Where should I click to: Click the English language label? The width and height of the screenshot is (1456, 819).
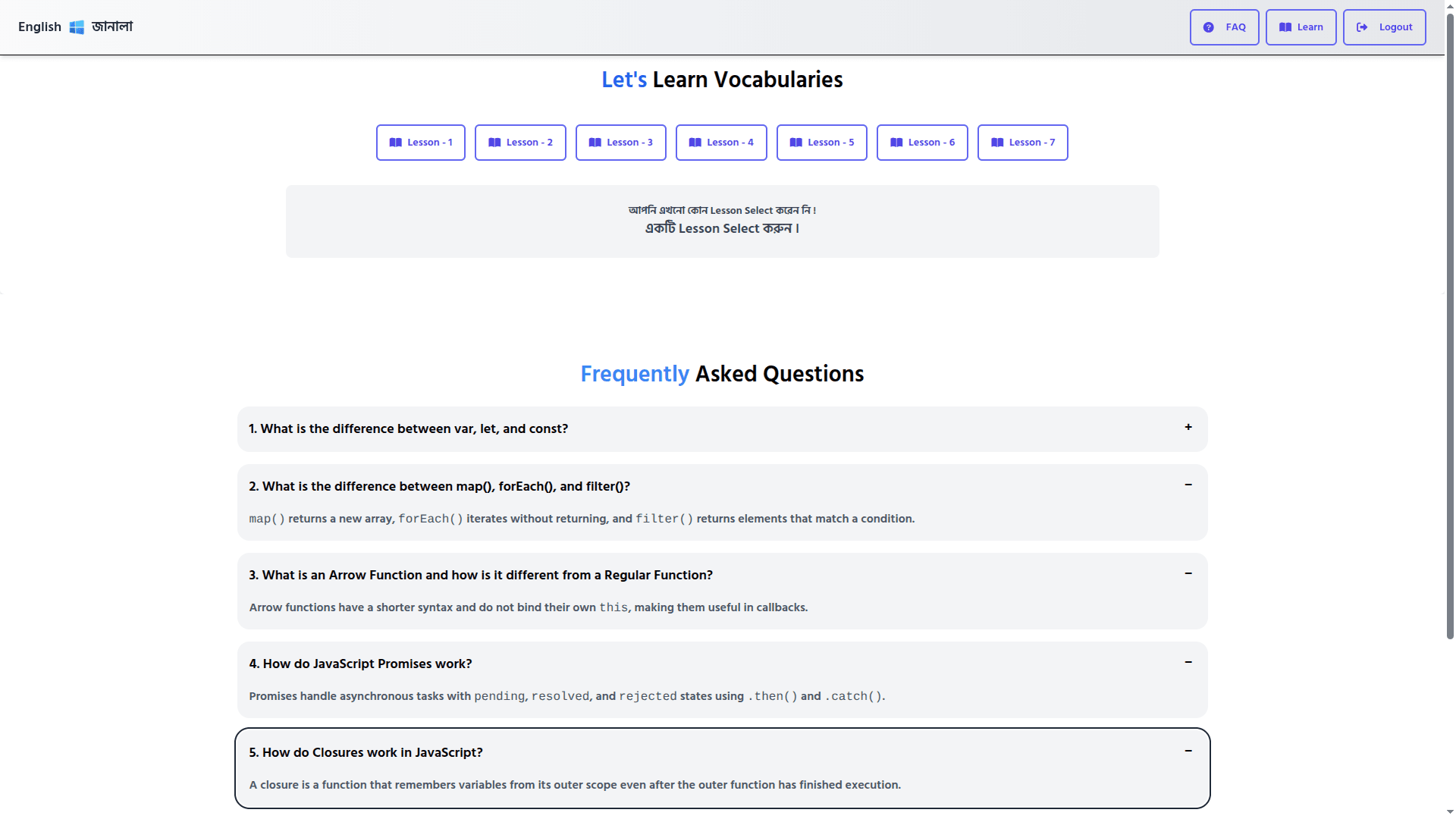click(x=39, y=27)
